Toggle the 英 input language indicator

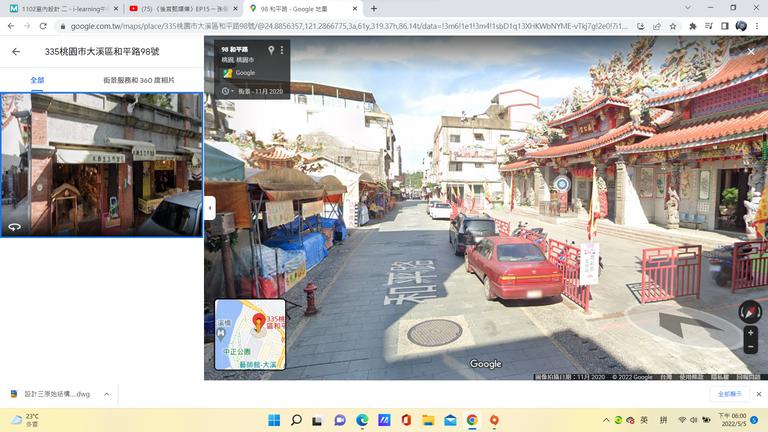click(x=644, y=420)
